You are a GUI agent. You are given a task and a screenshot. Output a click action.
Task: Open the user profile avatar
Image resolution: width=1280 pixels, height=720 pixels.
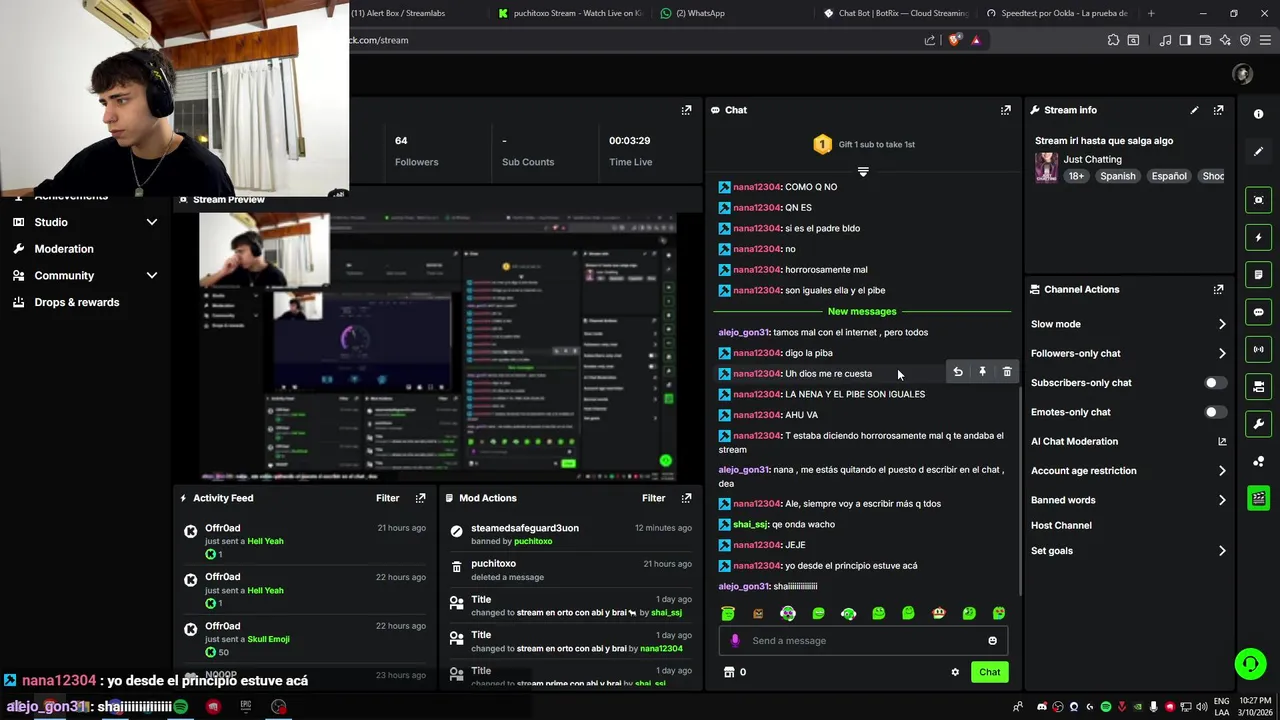click(1243, 74)
